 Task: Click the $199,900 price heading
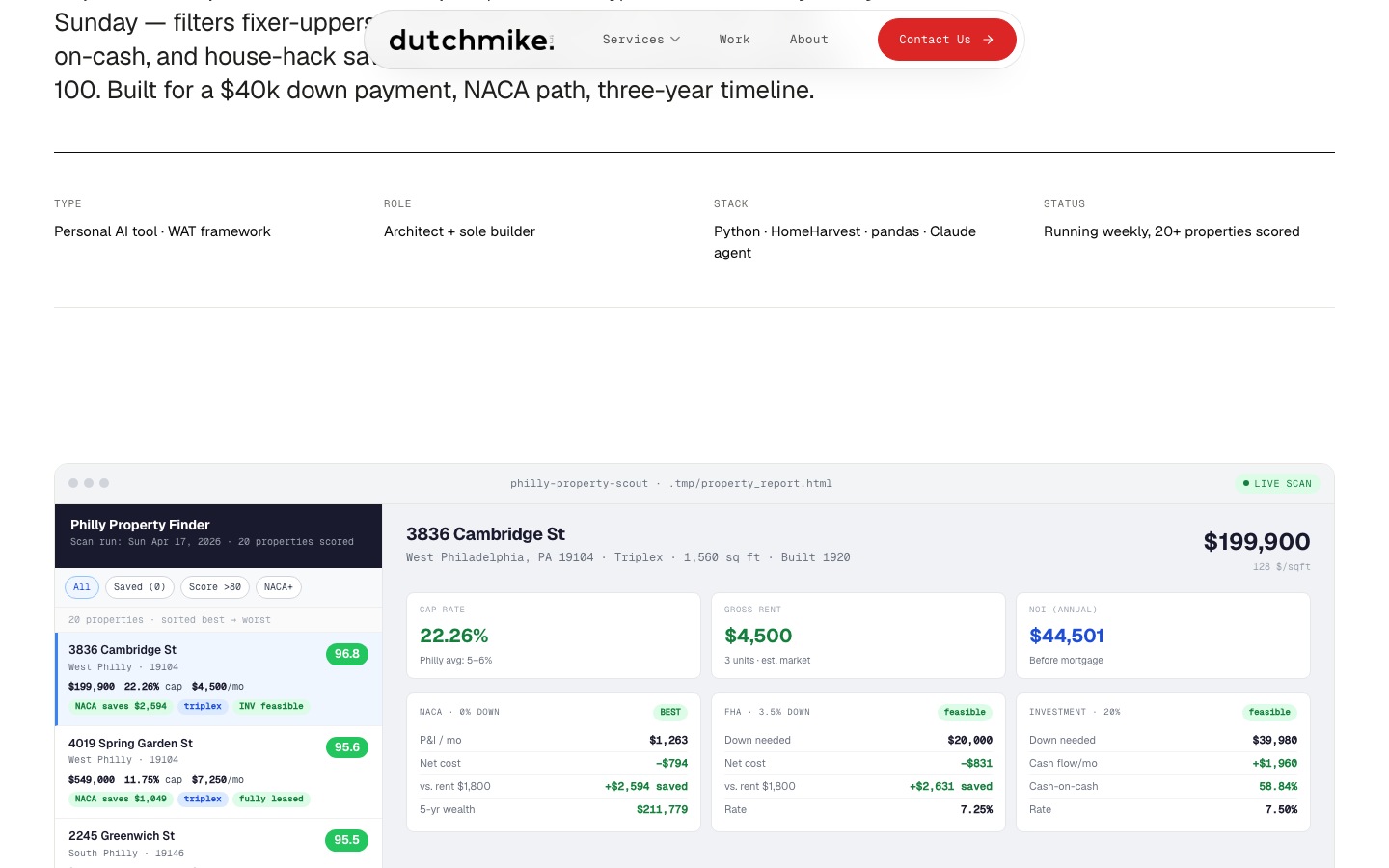pos(1257,542)
